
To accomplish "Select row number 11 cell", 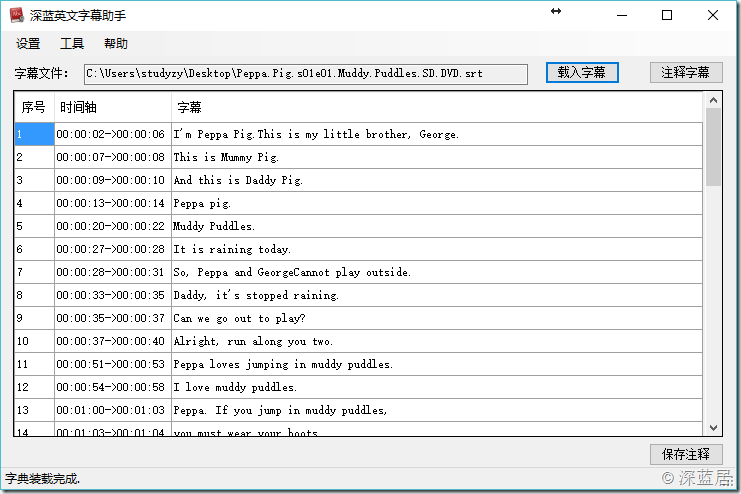I will tap(34, 364).
